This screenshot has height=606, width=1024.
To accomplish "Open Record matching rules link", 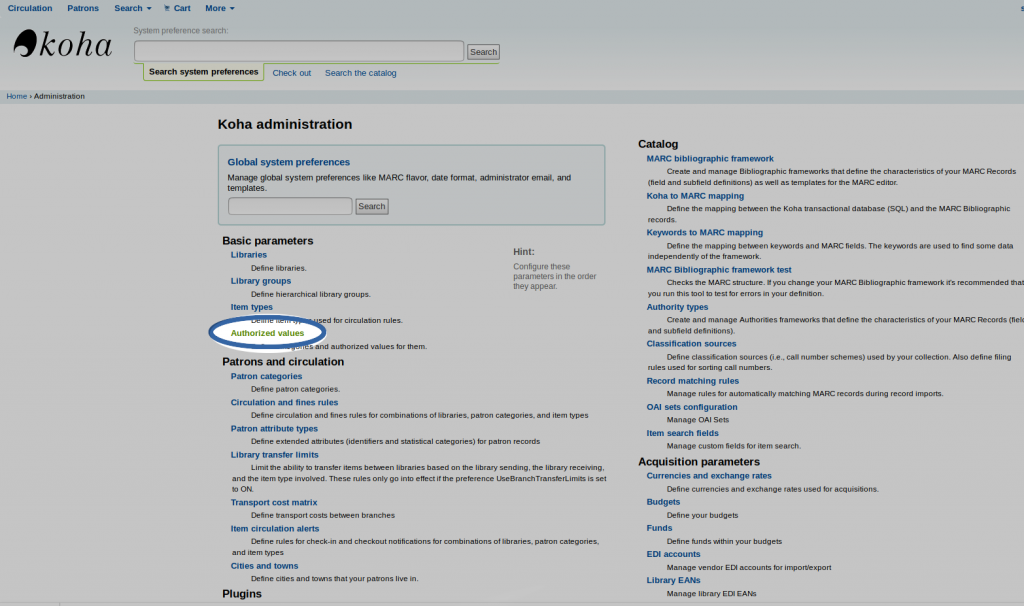I will tap(693, 381).
